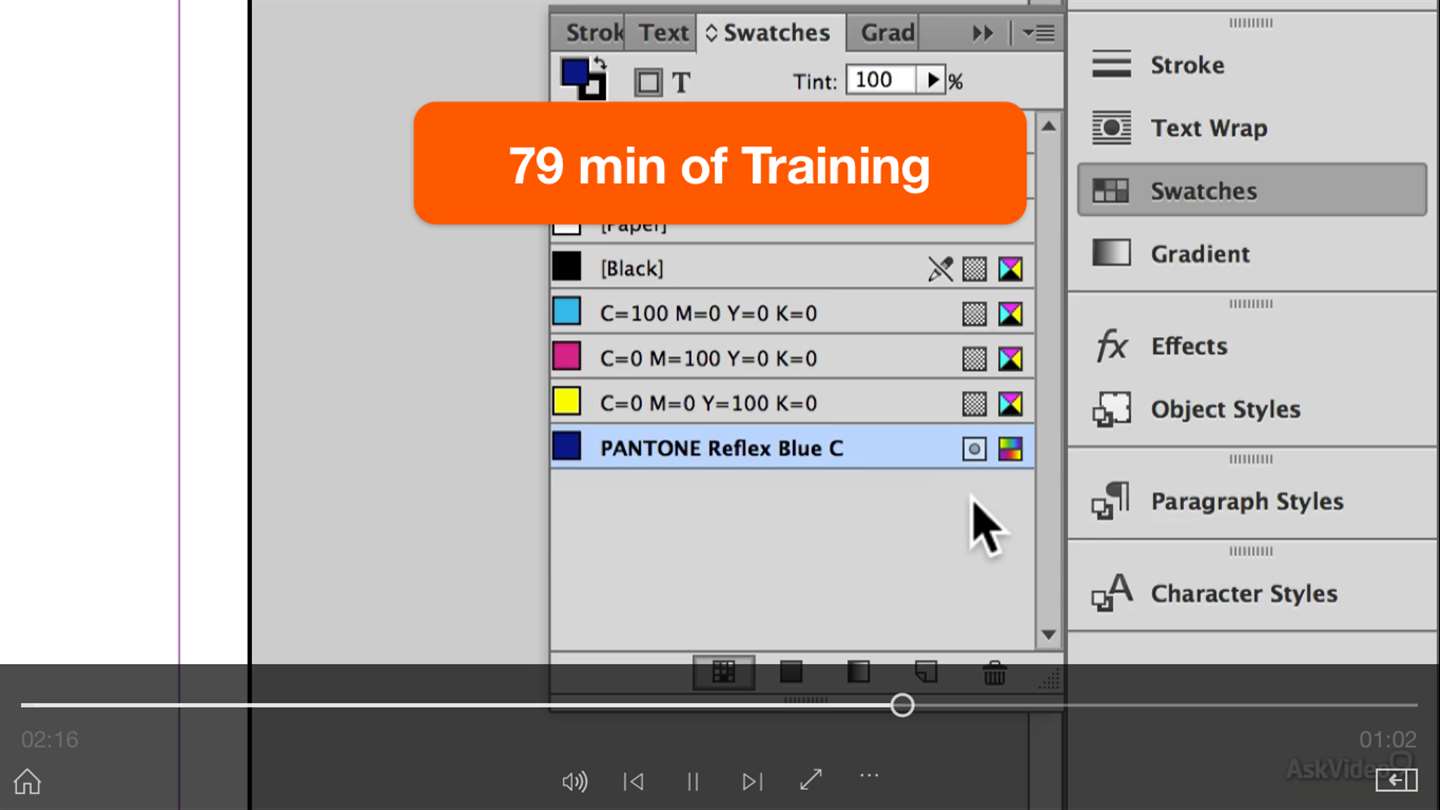
Task: Select the Swatches panel button
Action: [1251, 190]
